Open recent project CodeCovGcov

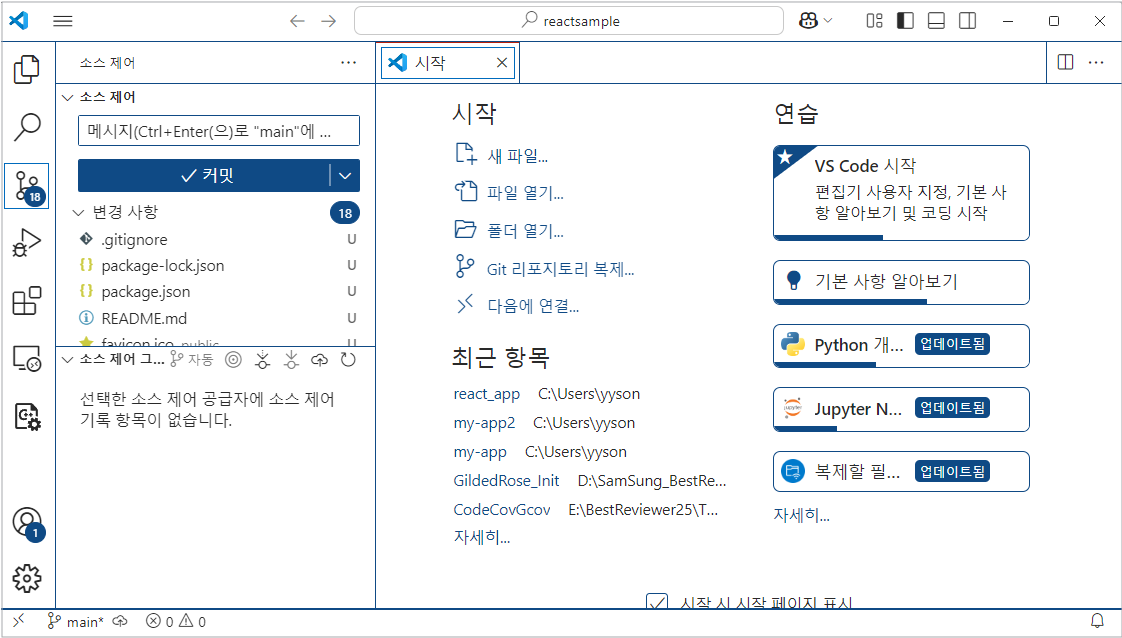click(502, 509)
